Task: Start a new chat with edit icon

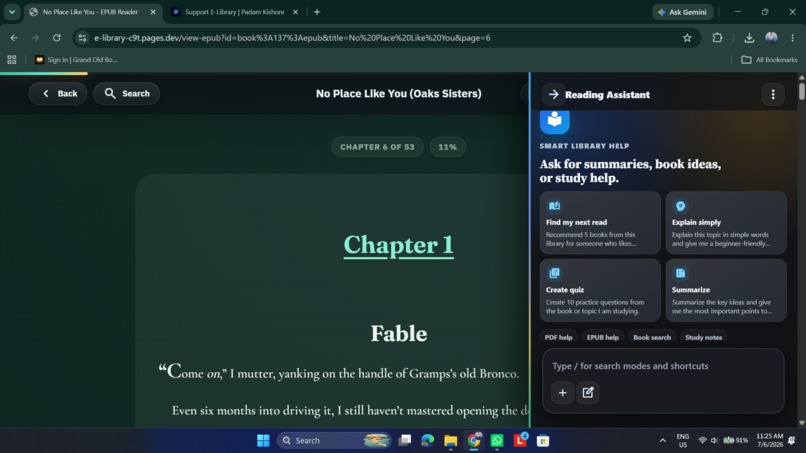Action: pyautogui.click(x=588, y=393)
